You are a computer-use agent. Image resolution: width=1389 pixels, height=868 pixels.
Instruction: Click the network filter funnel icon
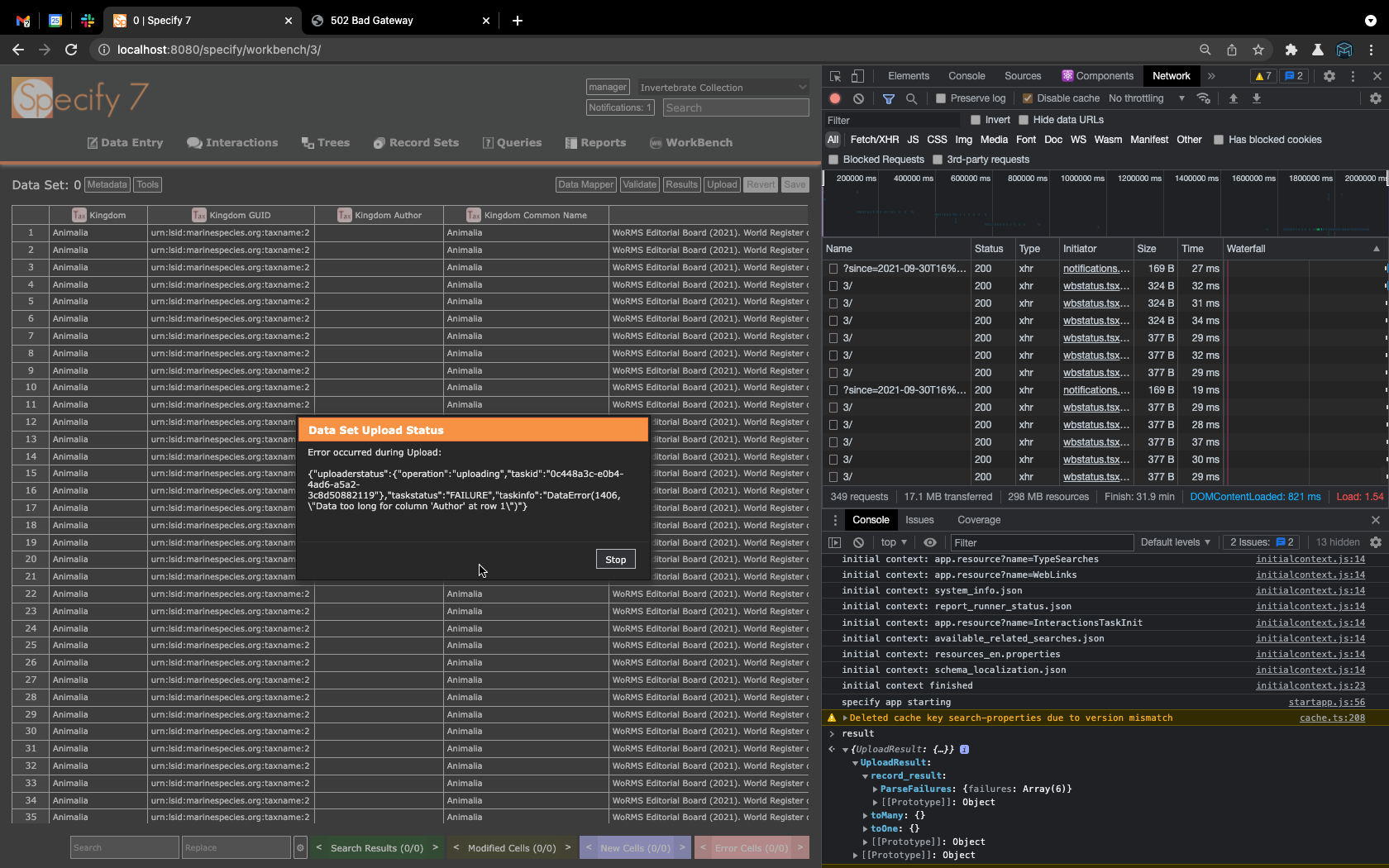[888, 98]
